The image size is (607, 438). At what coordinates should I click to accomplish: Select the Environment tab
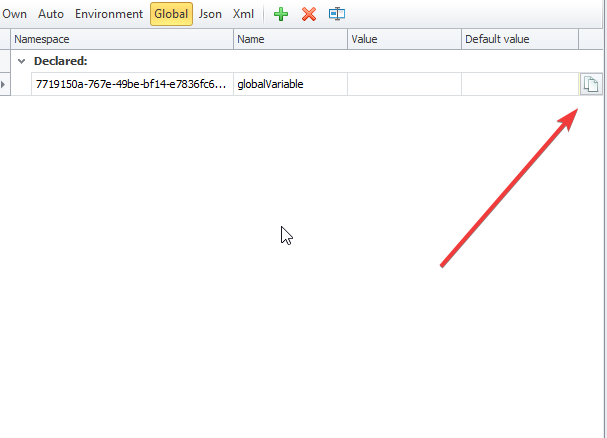[109, 14]
